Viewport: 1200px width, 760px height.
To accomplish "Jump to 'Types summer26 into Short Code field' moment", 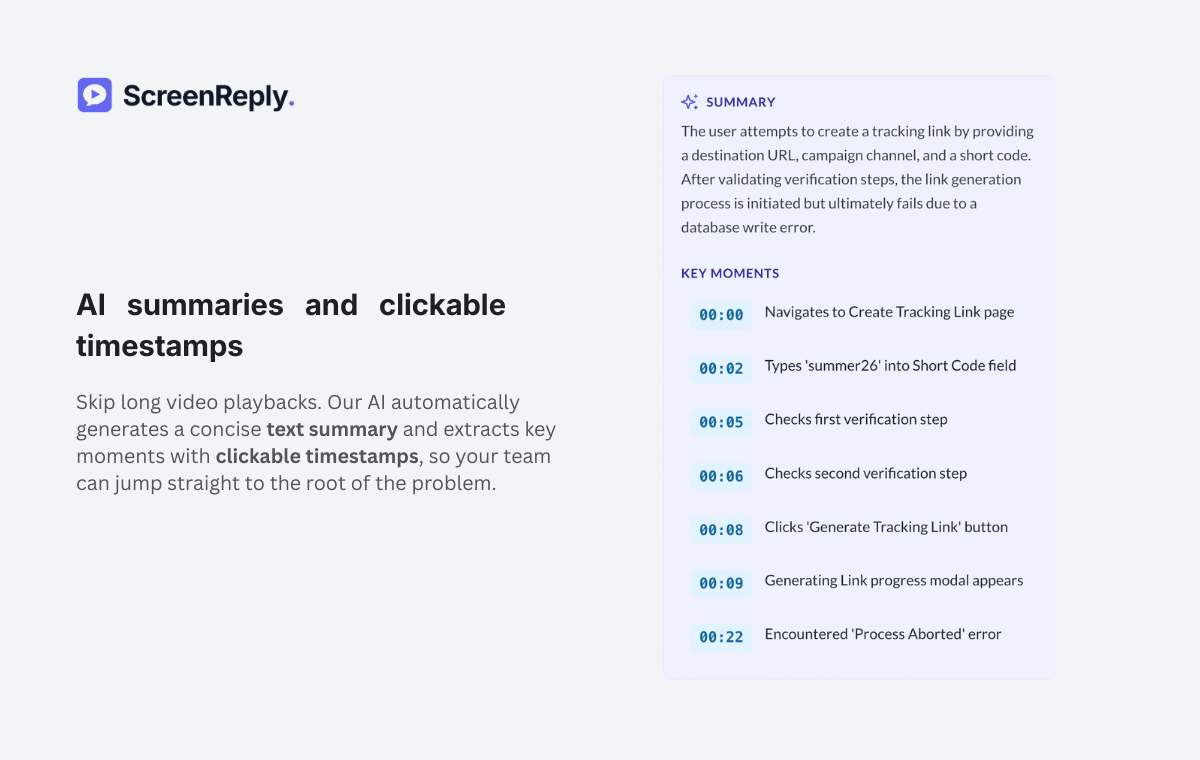I will (x=890, y=366).
